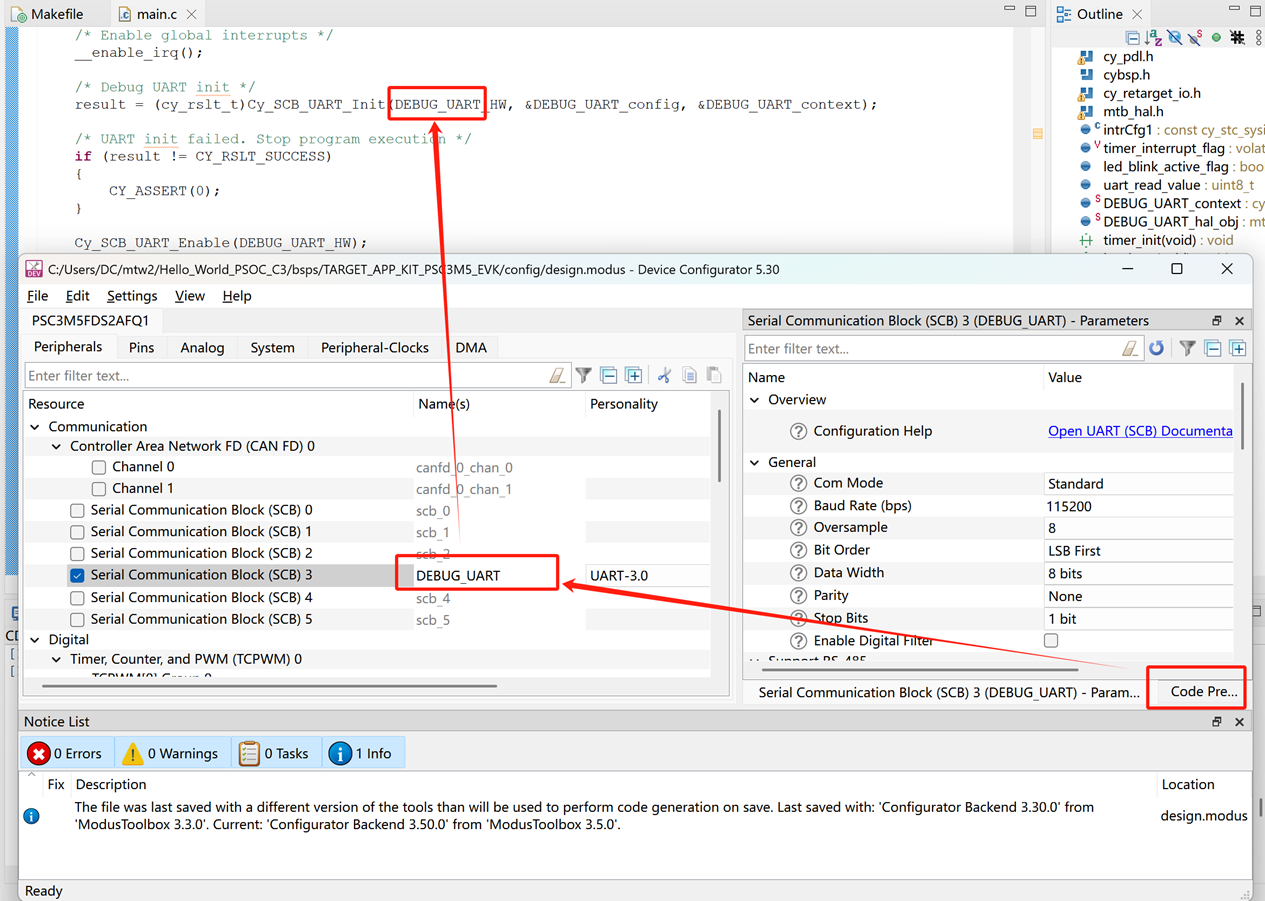Collapse the Timer, Counter, and PWM node
This screenshot has width=1265, height=901.
(x=57, y=660)
